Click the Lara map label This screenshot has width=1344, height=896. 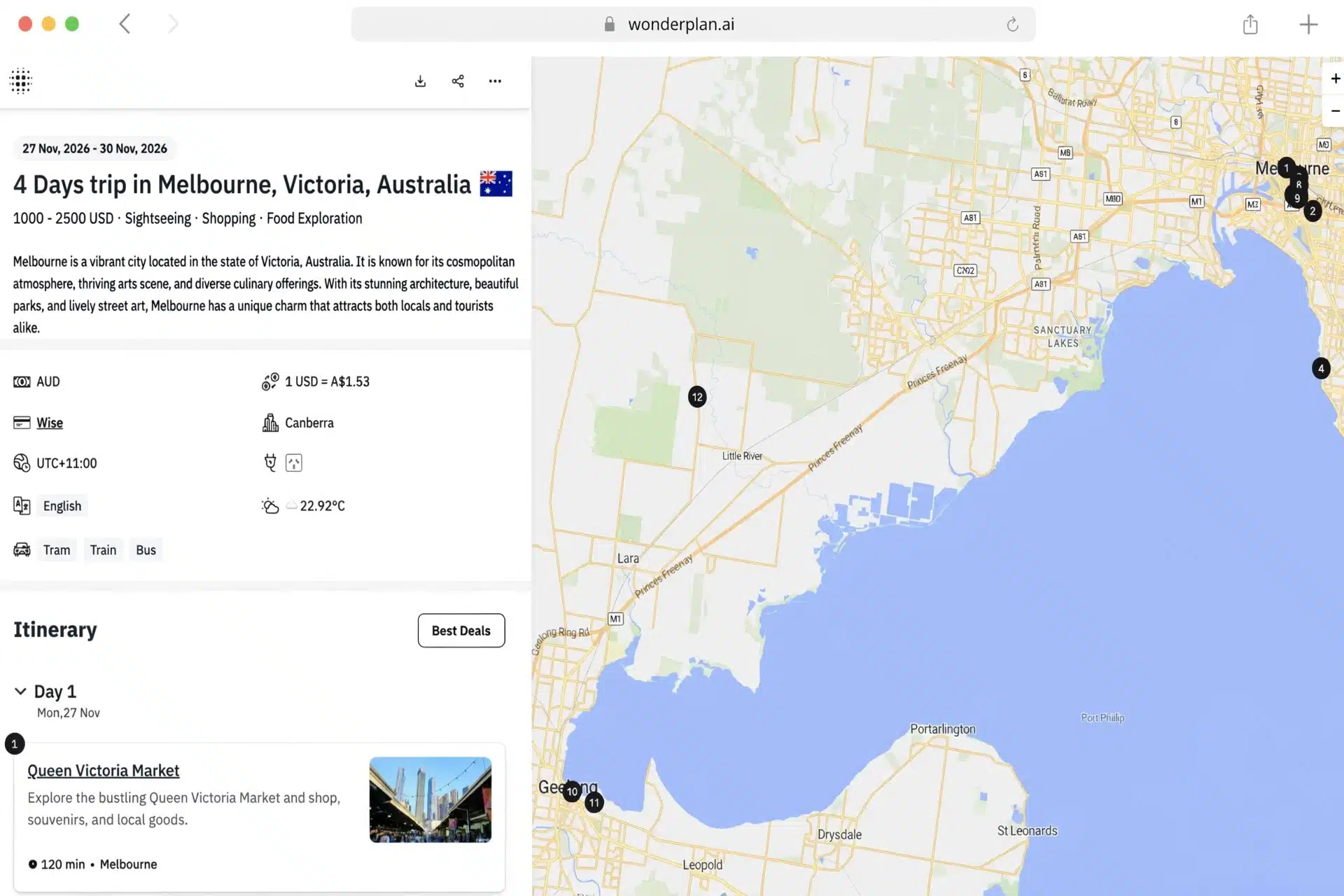pos(628,559)
